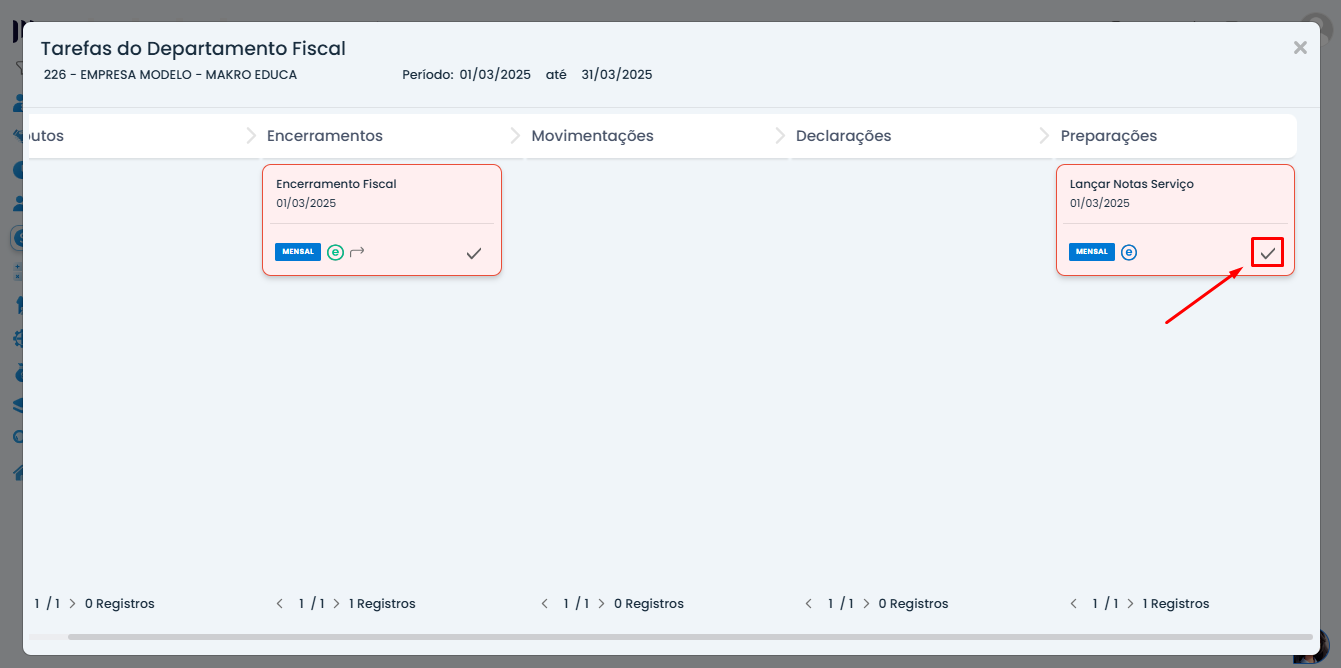Image resolution: width=1341 pixels, height=668 pixels.
Task: Go to previous page in Preparações column
Action: [1074, 604]
